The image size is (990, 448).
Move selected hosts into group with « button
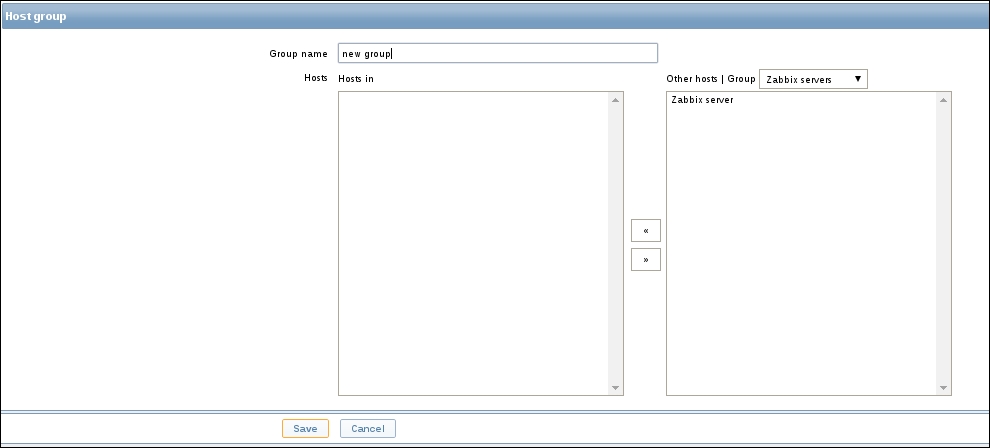coord(646,231)
